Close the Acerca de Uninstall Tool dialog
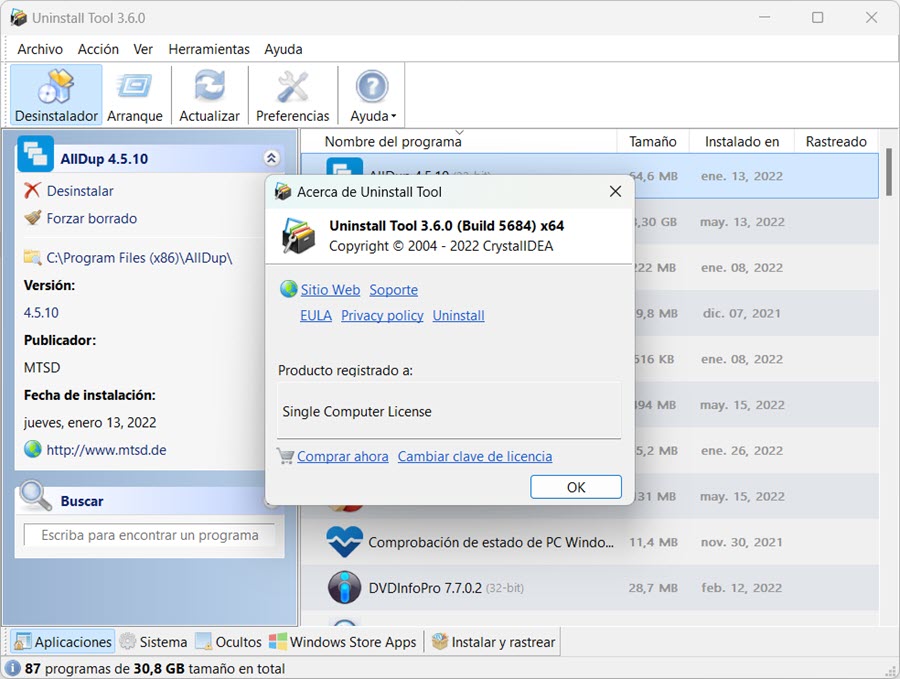900x679 pixels. [x=615, y=191]
